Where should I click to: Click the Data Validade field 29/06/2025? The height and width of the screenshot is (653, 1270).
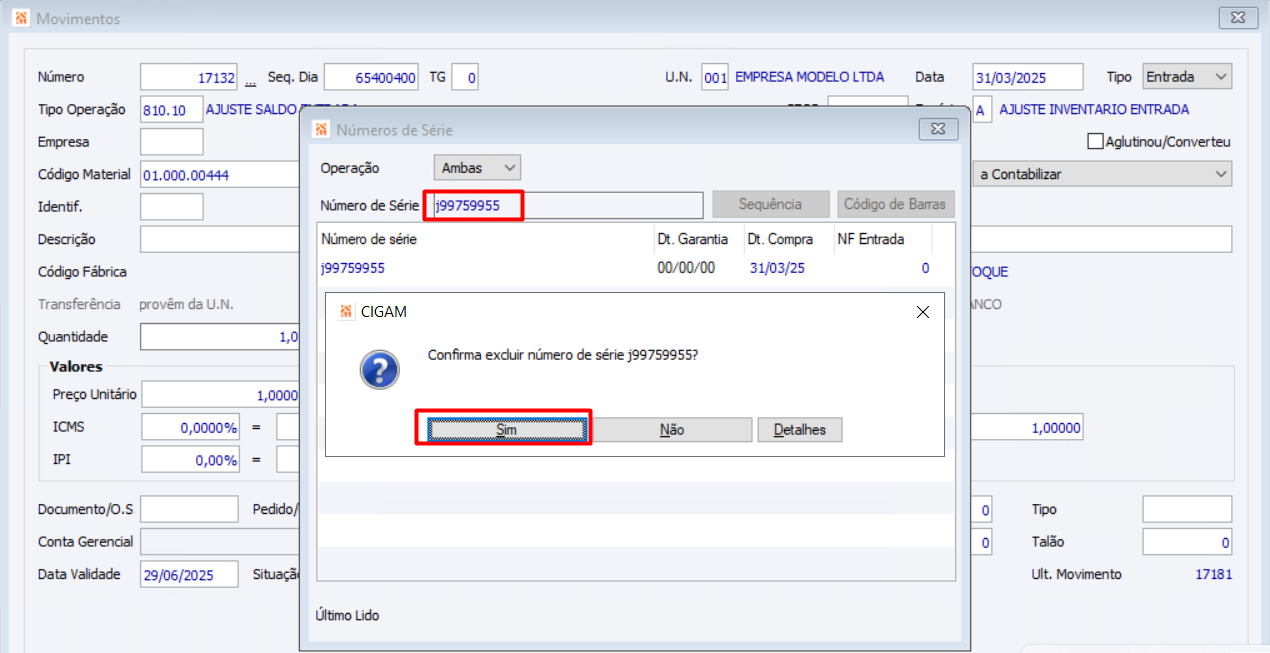(x=189, y=574)
